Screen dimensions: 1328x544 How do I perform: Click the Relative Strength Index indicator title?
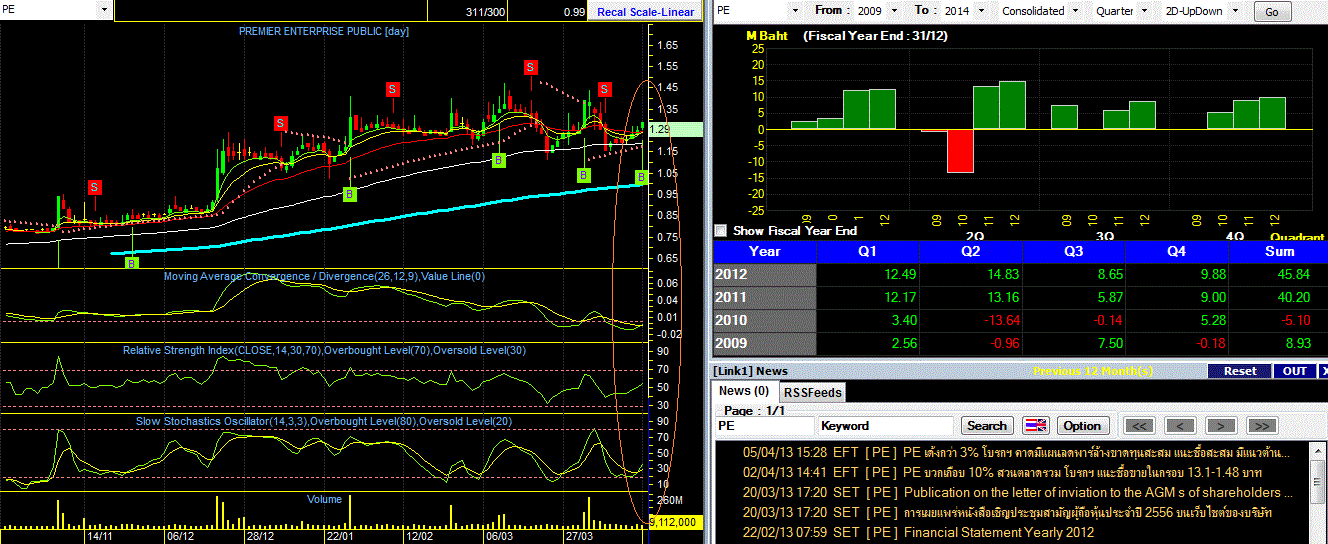pyautogui.click(x=325, y=350)
